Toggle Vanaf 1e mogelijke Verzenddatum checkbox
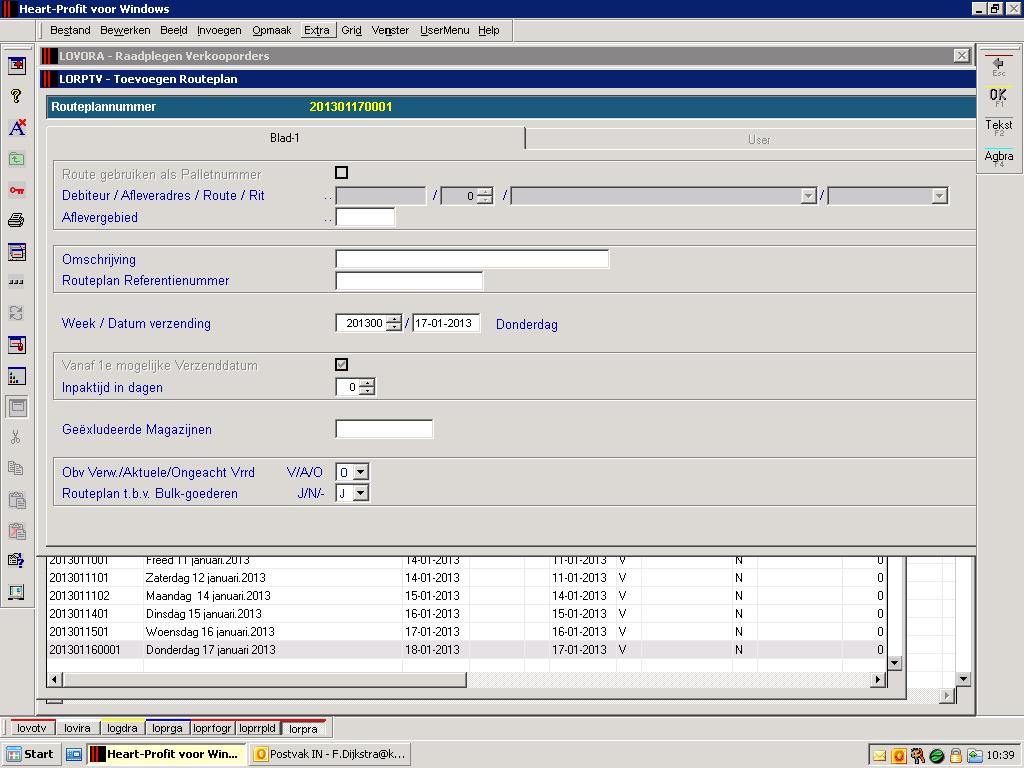Viewport: 1024px width, 768px height. (x=341, y=364)
